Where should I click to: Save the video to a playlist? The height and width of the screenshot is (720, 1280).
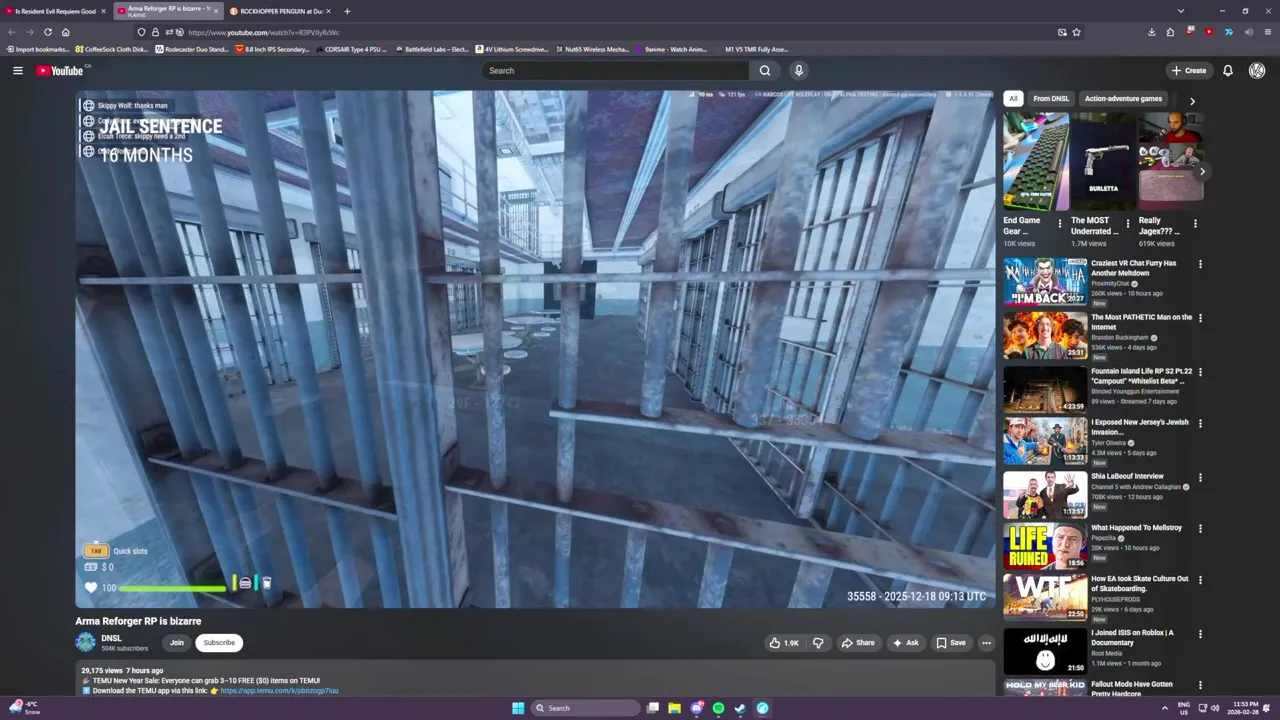951,643
